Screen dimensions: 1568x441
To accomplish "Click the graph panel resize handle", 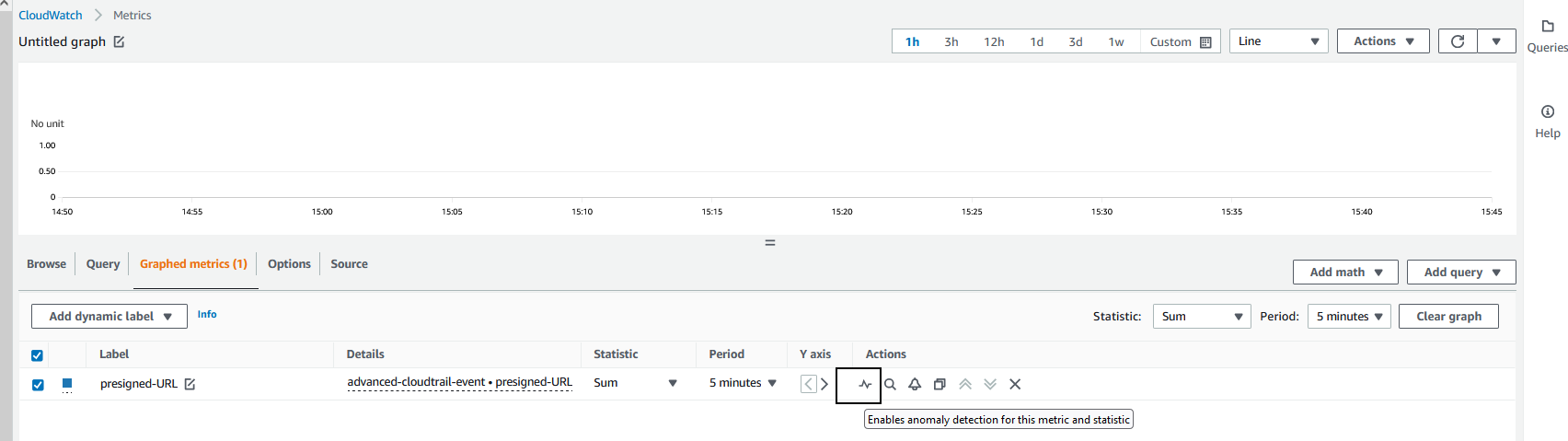I will pos(770,243).
